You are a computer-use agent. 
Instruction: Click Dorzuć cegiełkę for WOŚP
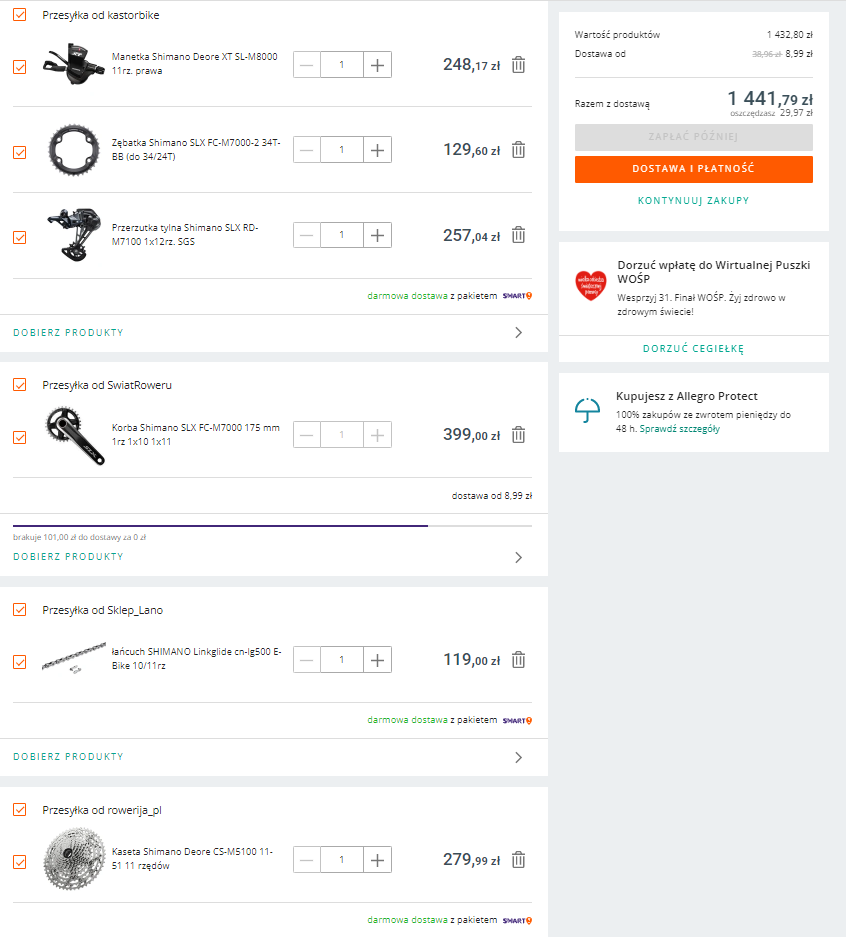tap(693, 349)
